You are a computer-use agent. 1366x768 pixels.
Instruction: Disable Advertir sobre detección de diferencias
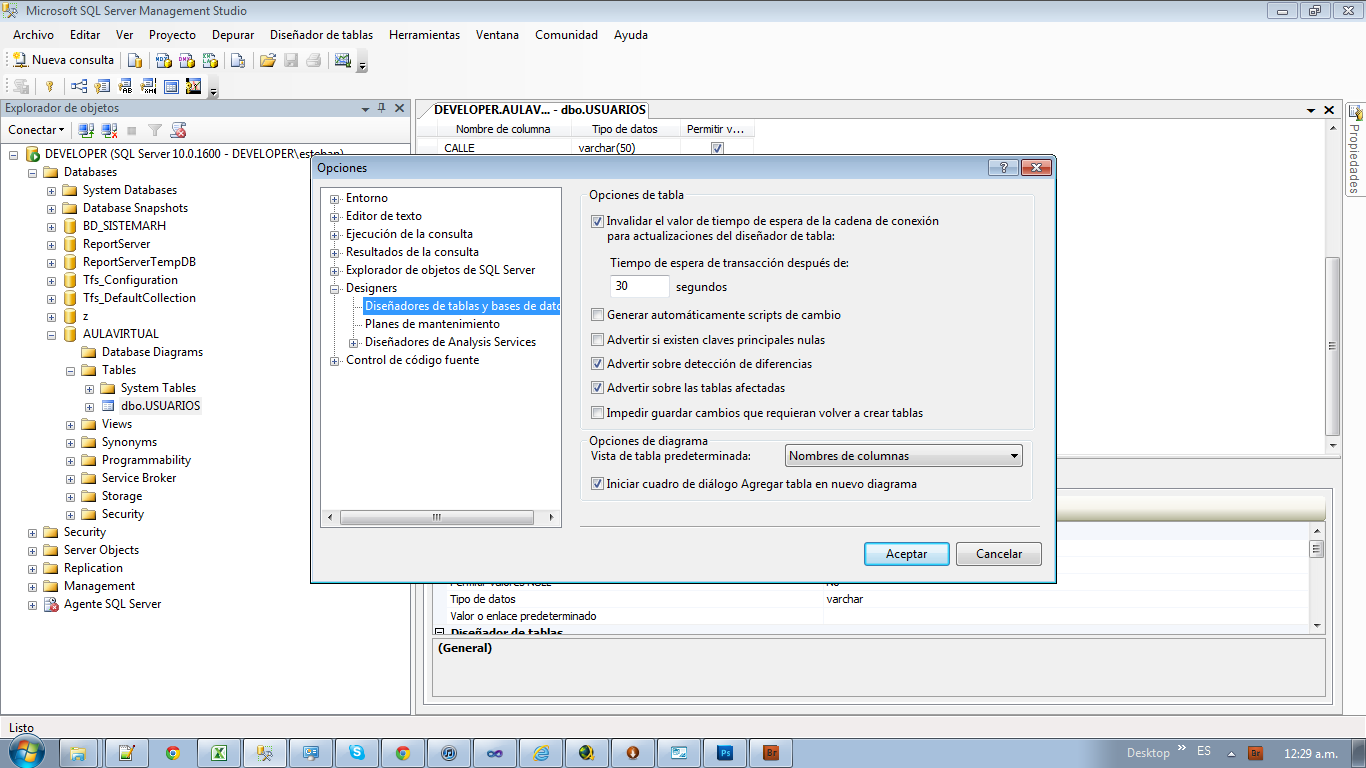pos(597,363)
